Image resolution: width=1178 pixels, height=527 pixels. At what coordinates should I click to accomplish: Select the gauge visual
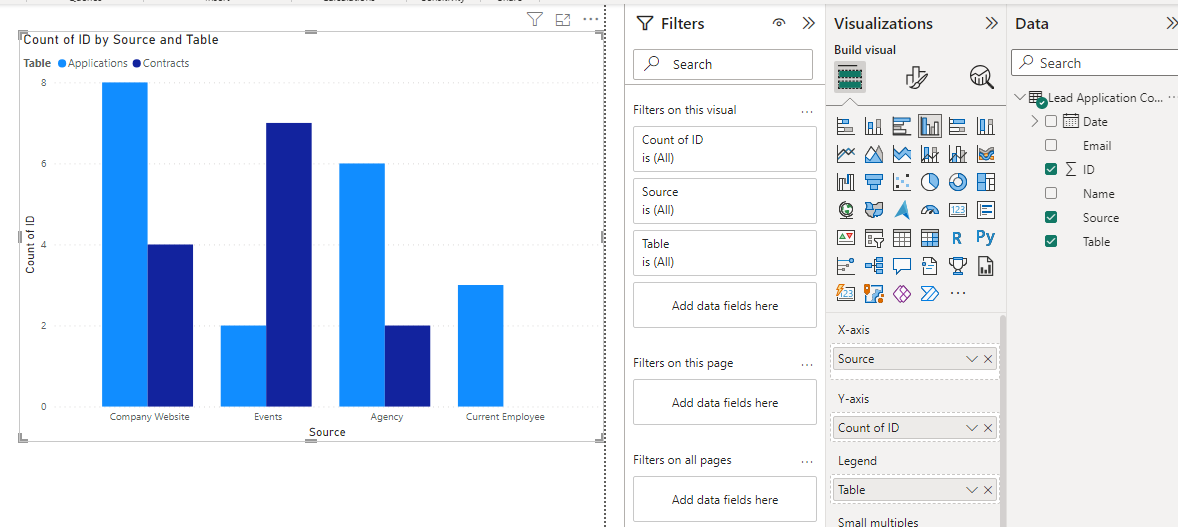[x=929, y=210]
